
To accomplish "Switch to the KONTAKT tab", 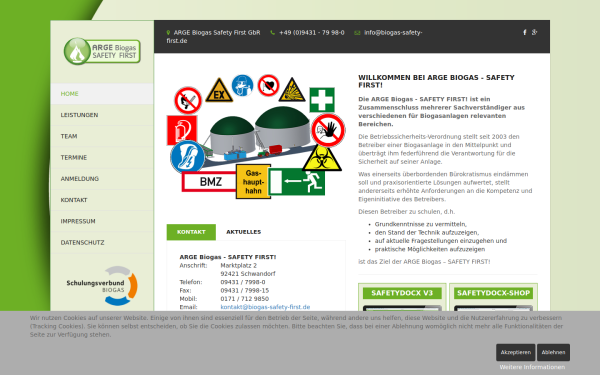I will pyautogui.click(x=191, y=232).
